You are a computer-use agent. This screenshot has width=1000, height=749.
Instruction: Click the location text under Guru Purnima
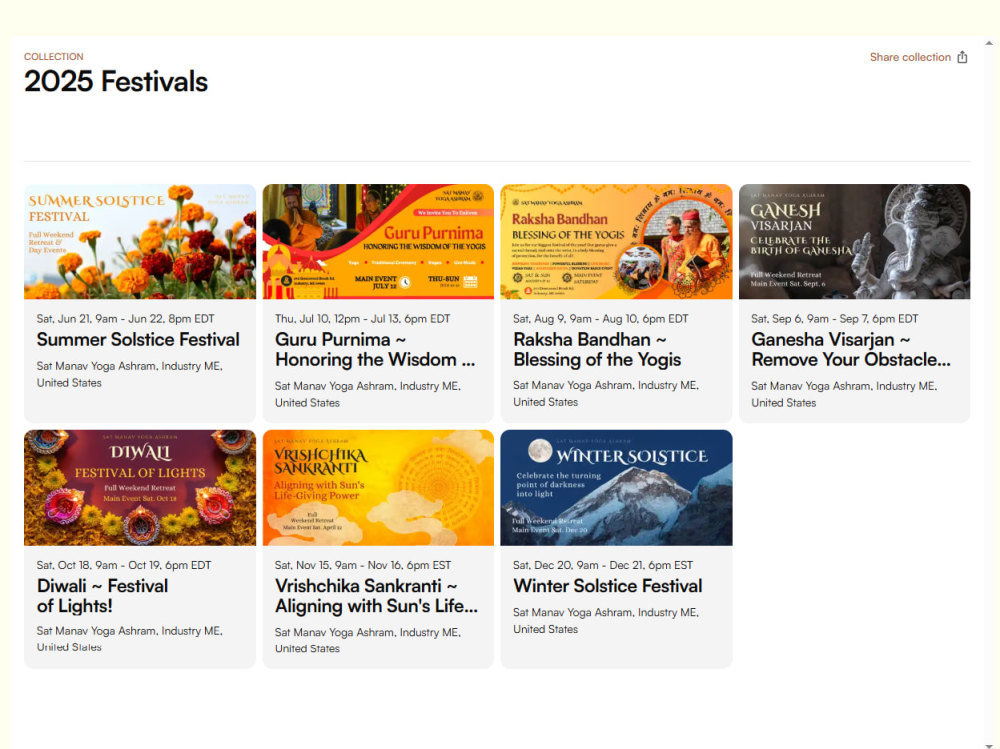click(x=368, y=394)
